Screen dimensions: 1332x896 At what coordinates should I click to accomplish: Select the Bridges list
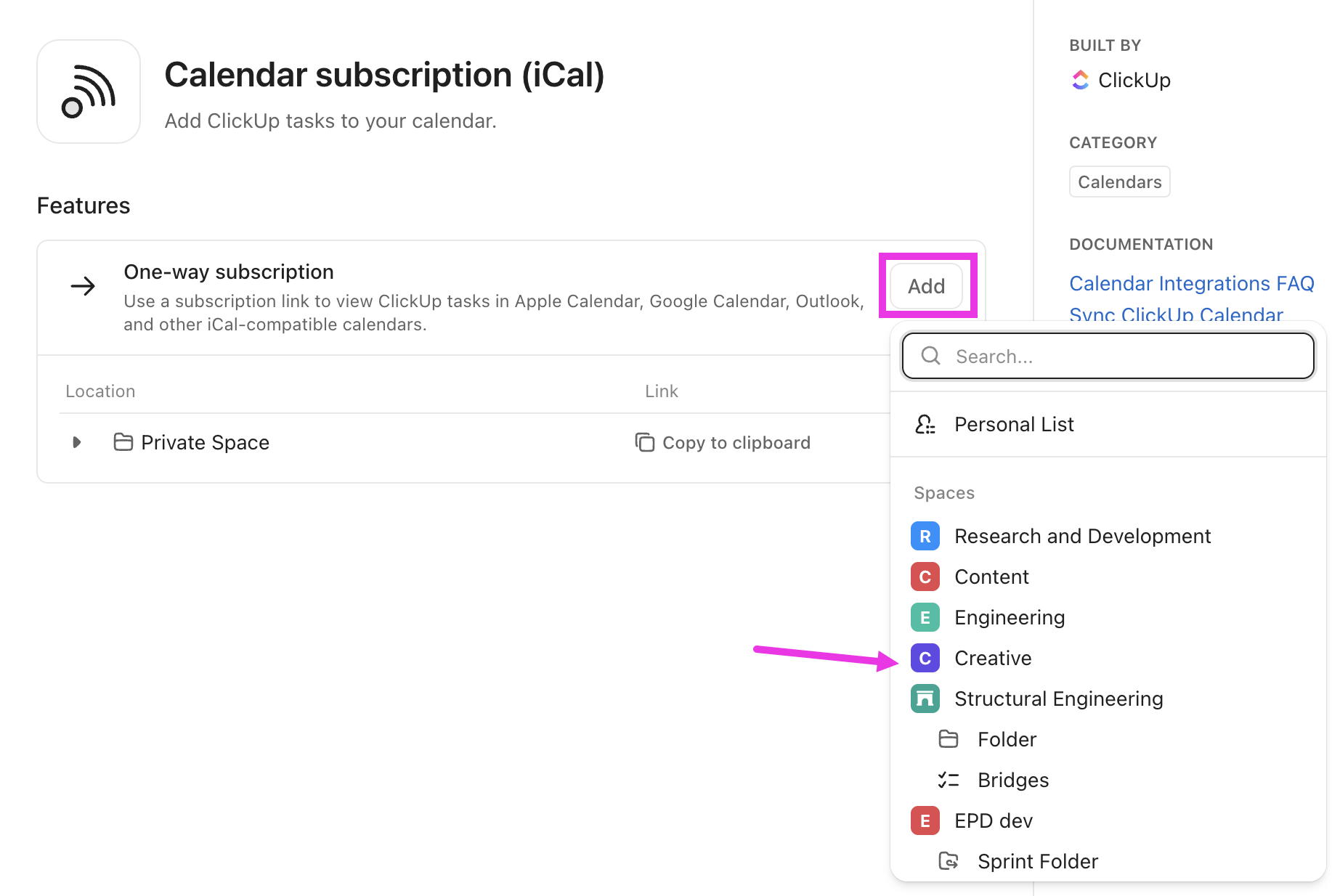(1013, 780)
